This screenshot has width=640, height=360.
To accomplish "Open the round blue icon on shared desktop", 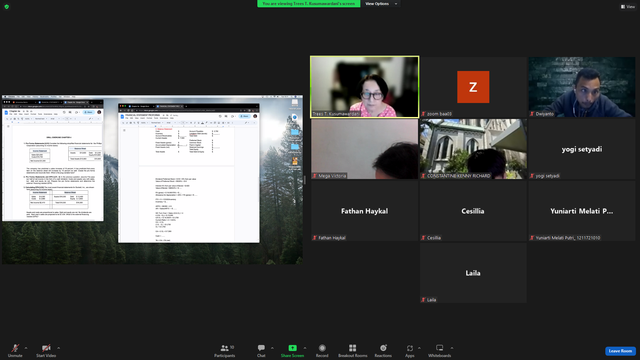I will click(295, 118).
